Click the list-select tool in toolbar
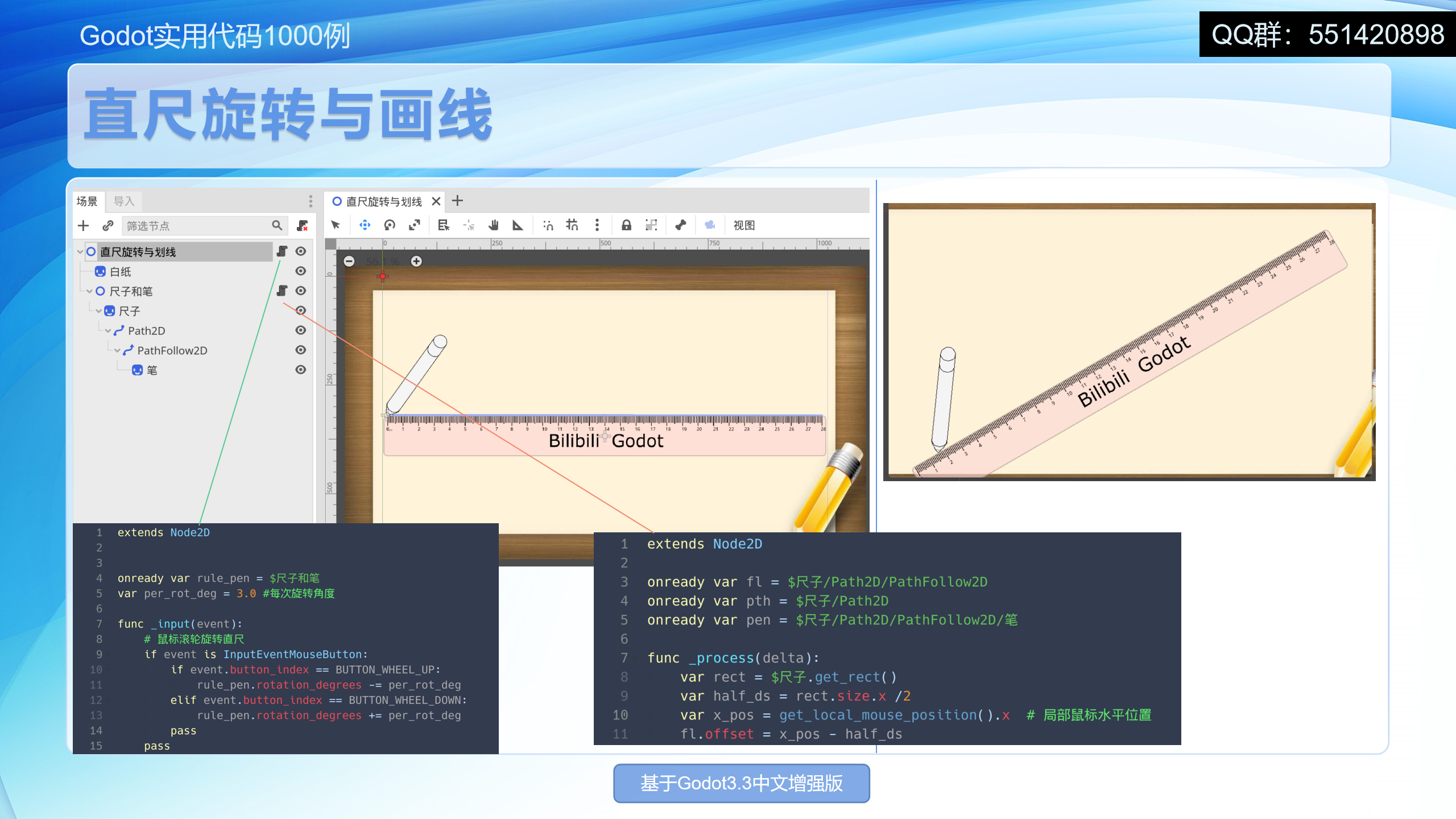 (x=444, y=225)
